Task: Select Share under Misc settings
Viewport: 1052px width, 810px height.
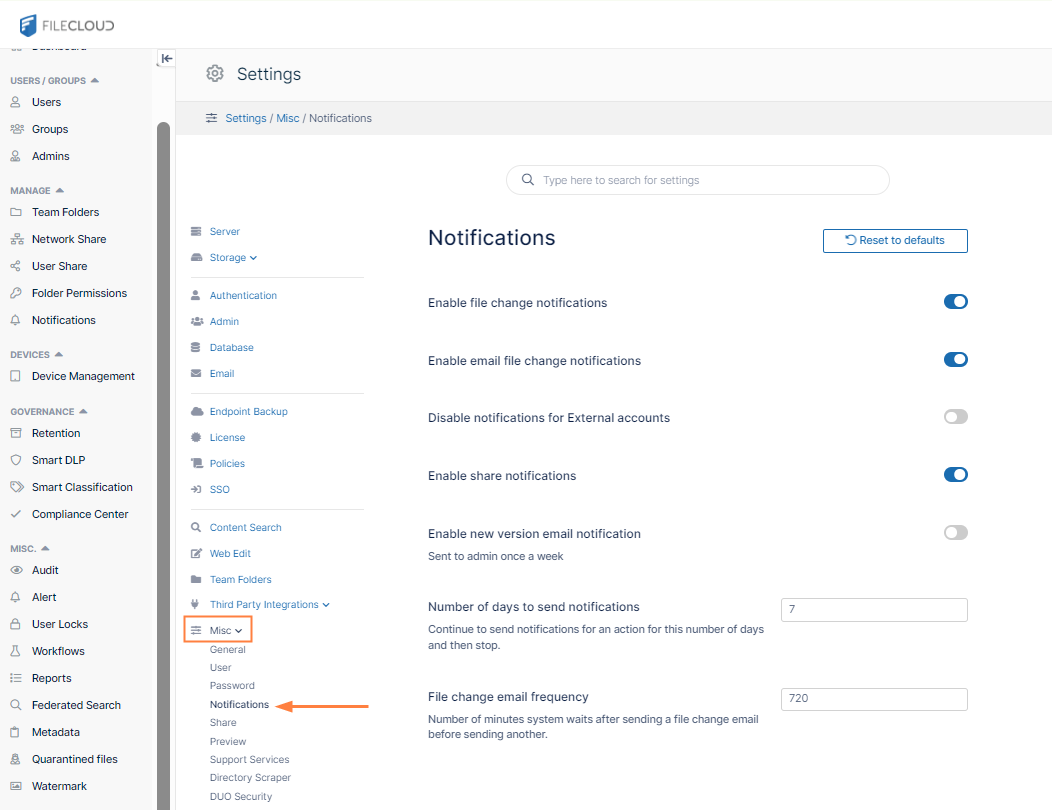Action: click(x=223, y=723)
